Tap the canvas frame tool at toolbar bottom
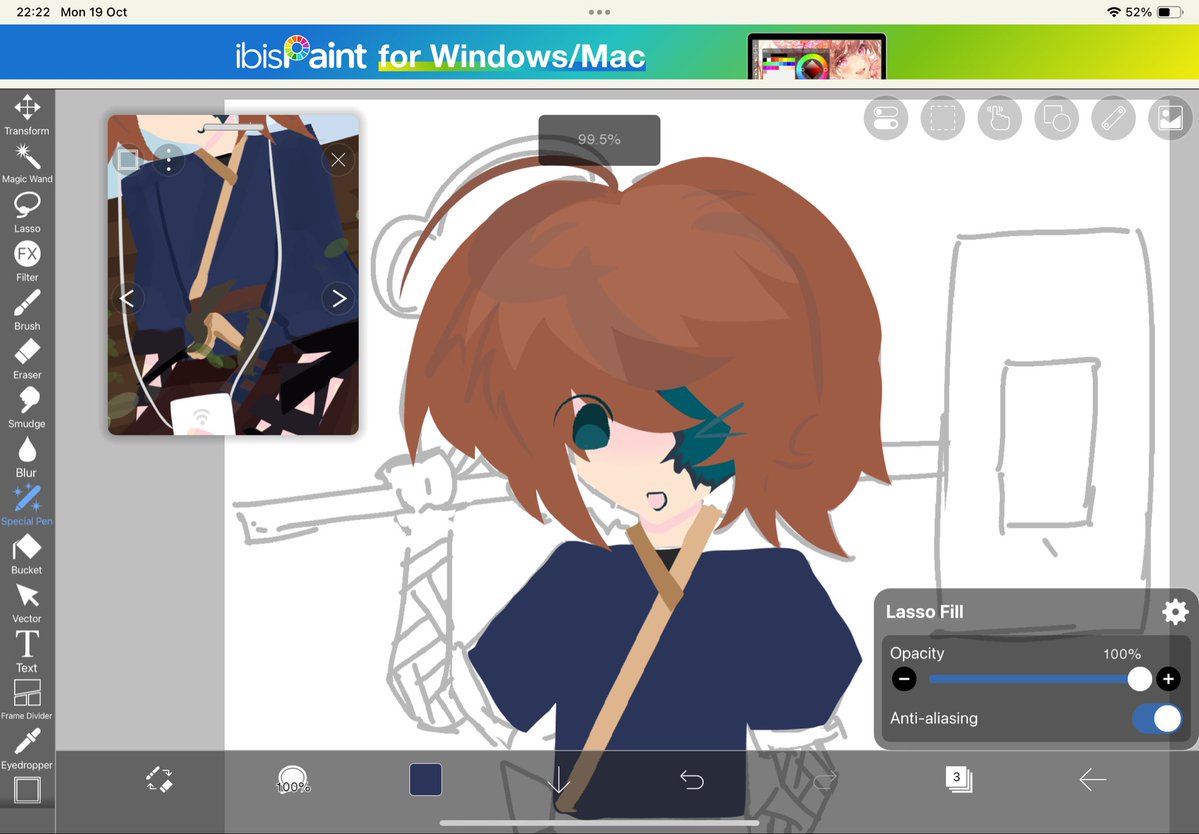The height and width of the screenshot is (834, 1199). pyautogui.click(x=27, y=790)
